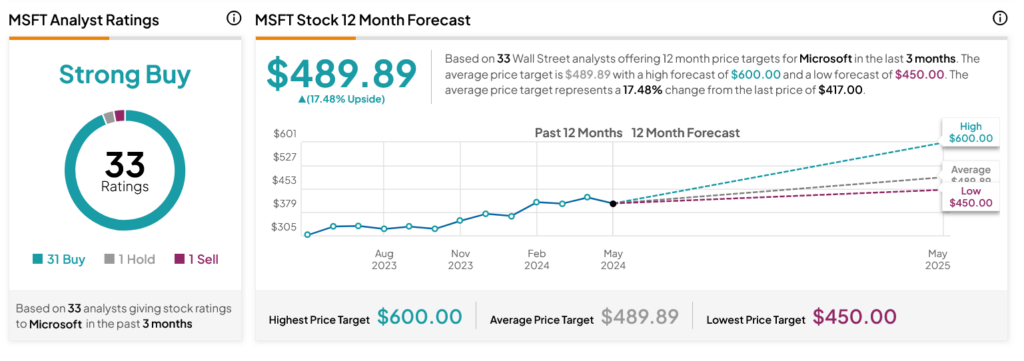Select the '12 Month Forecast' chart label
Viewport: 1024px width, 361px height.
[x=685, y=133]
